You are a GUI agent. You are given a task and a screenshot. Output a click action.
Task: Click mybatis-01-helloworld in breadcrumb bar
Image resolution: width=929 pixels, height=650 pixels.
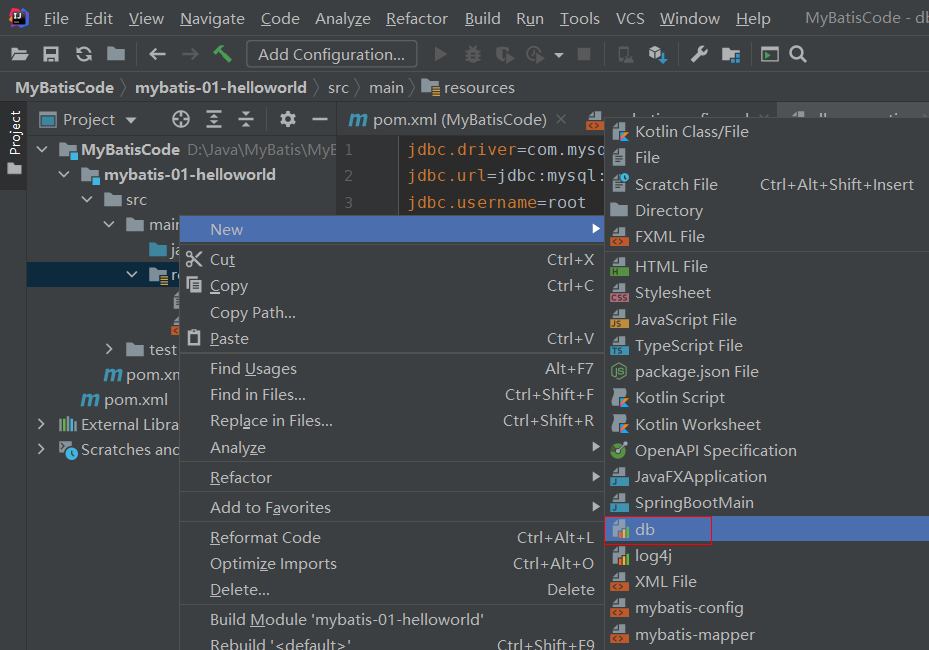coord(220,88)
